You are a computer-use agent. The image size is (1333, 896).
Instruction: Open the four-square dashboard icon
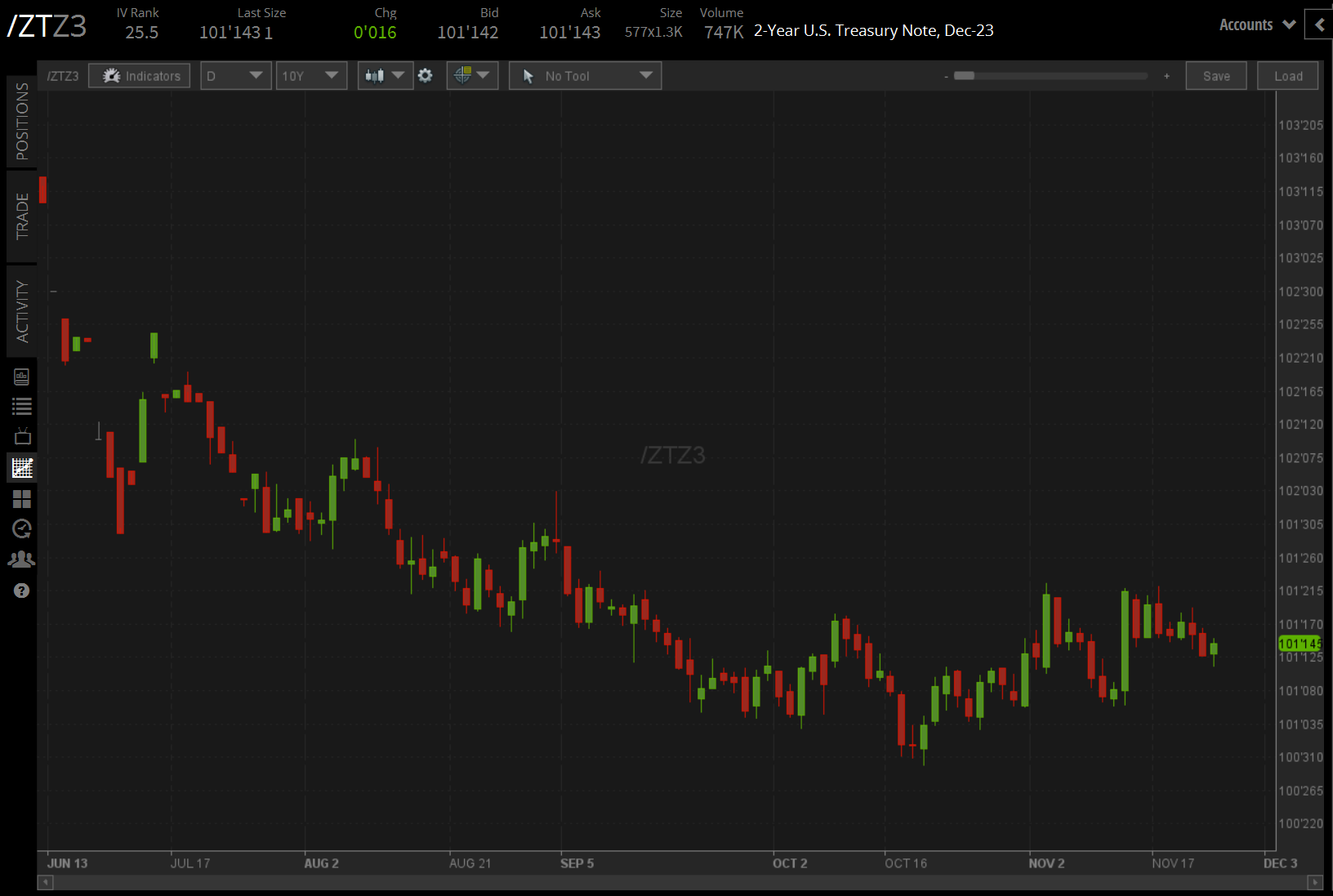tap(22, 498)
